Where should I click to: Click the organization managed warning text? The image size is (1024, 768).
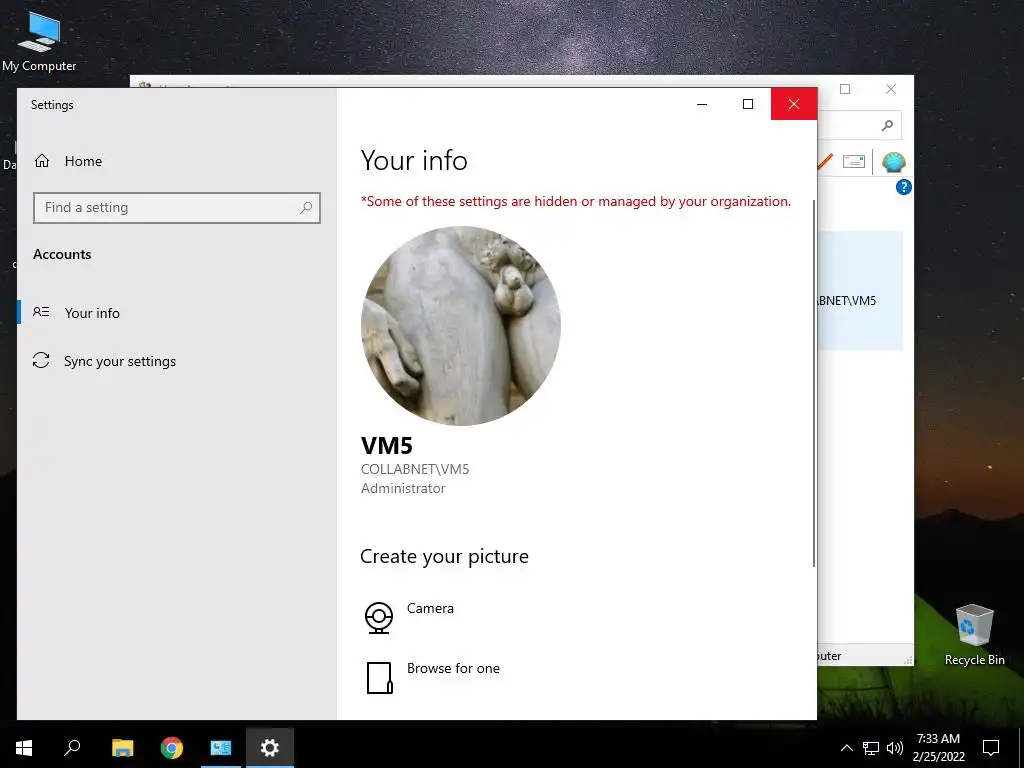575,202
